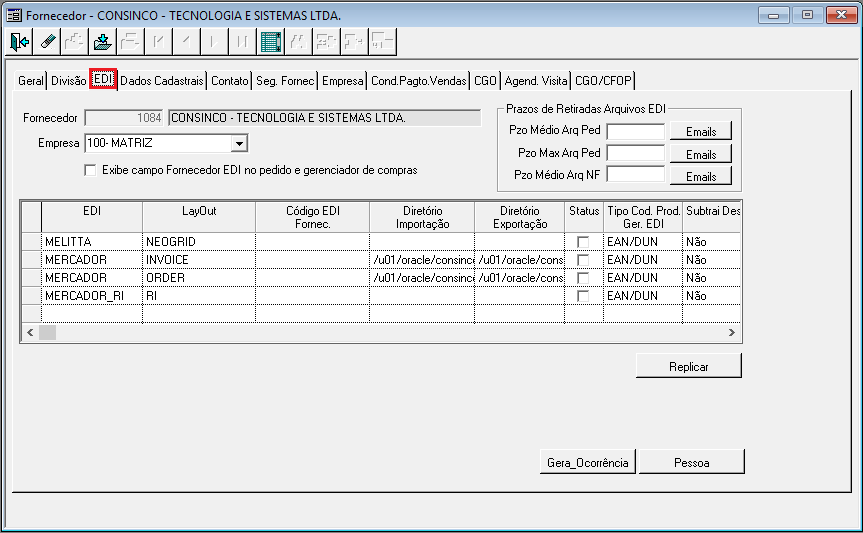Click the Replicar button
Image resolution: width=863 pixels, height=533 pixels.
coord(689,366)
